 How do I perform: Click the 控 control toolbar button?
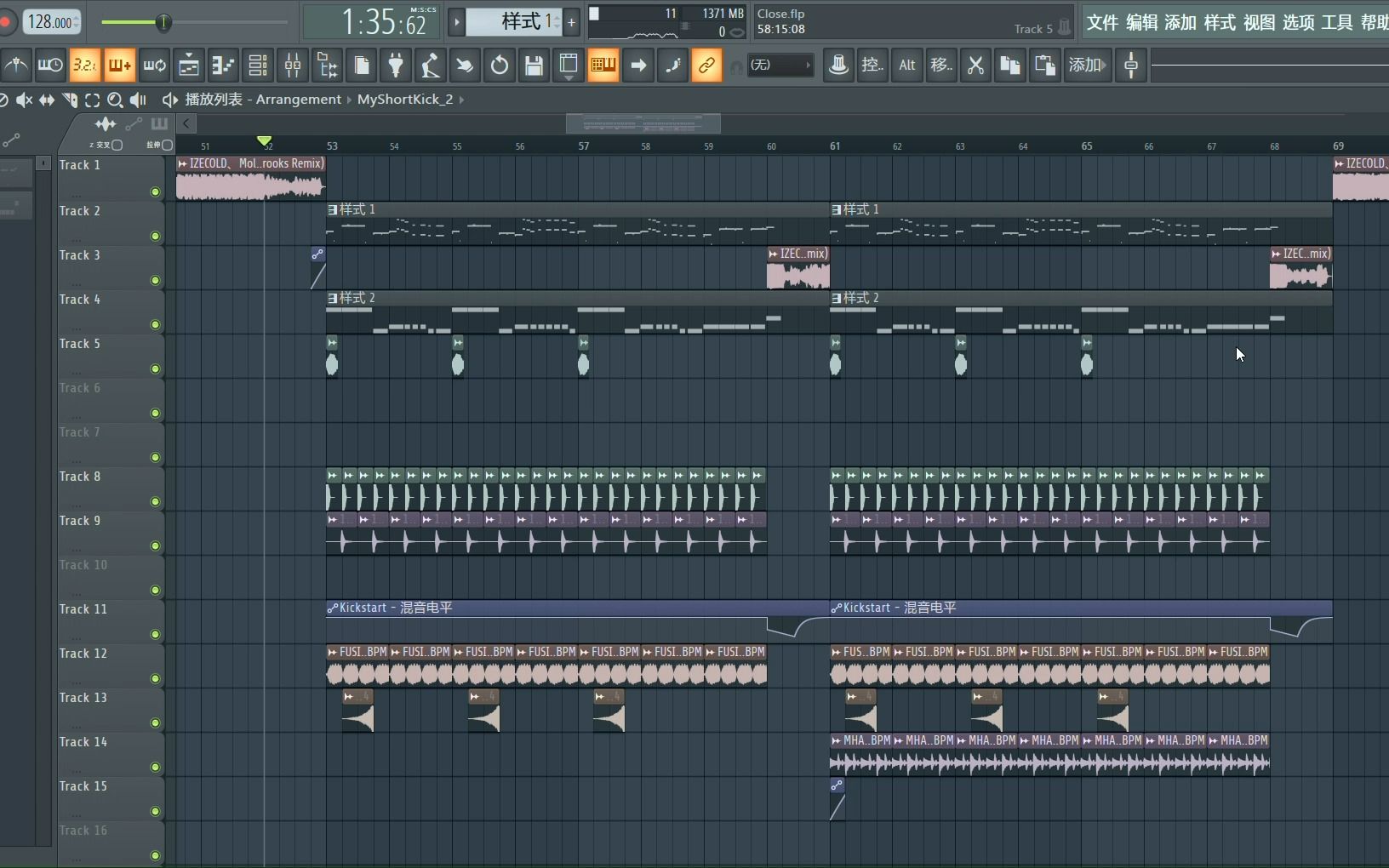coord(872,66)
